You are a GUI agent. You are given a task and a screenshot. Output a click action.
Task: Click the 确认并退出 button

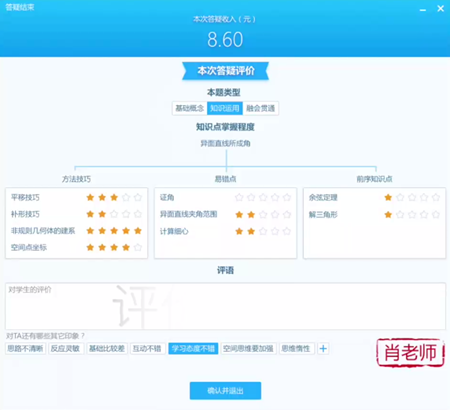click(225, 391)
